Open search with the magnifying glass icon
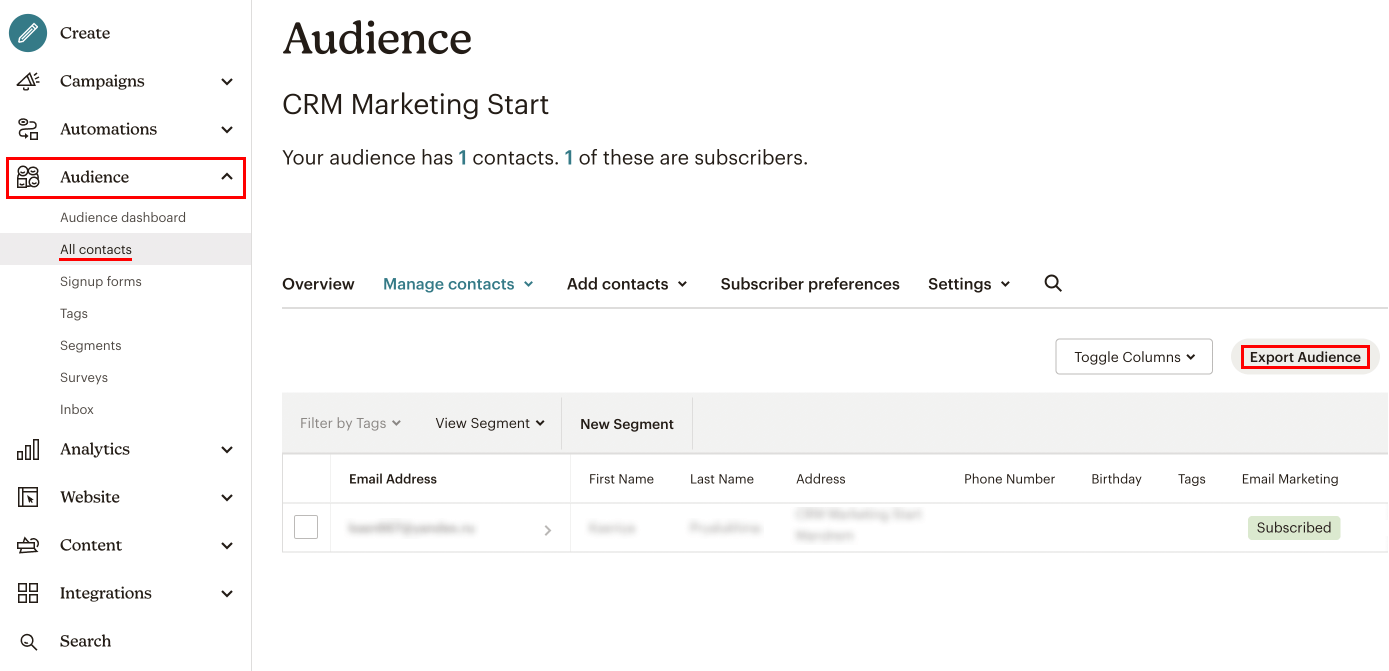This screenshot has height=671, width=1389. (x=26, y=641)
